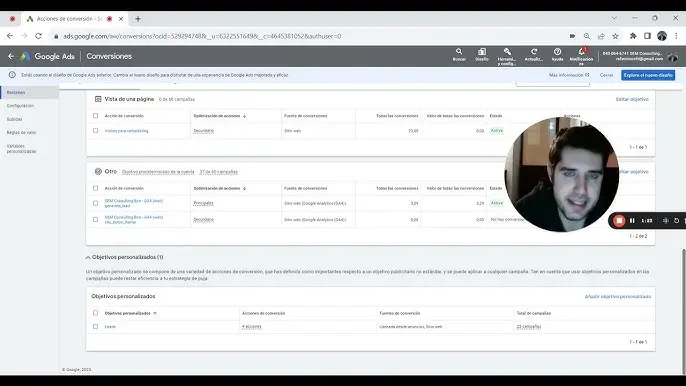Screen dimensions: 686x386
Task: Select all rows in Otro table
Action: point(95,188)
